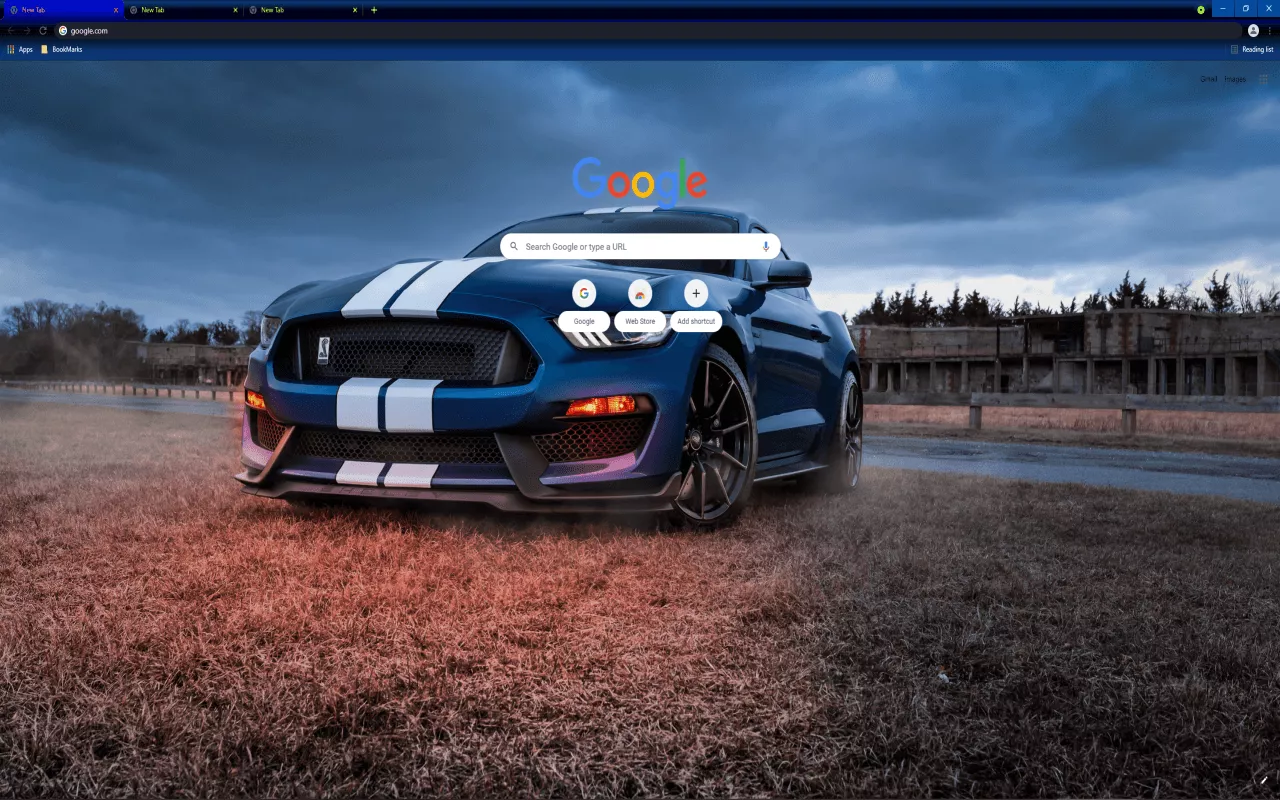The height and width of the screenshot is (800, 1280).
Task: Click the Web Store shortcut
Action: (x=639, y=293)
